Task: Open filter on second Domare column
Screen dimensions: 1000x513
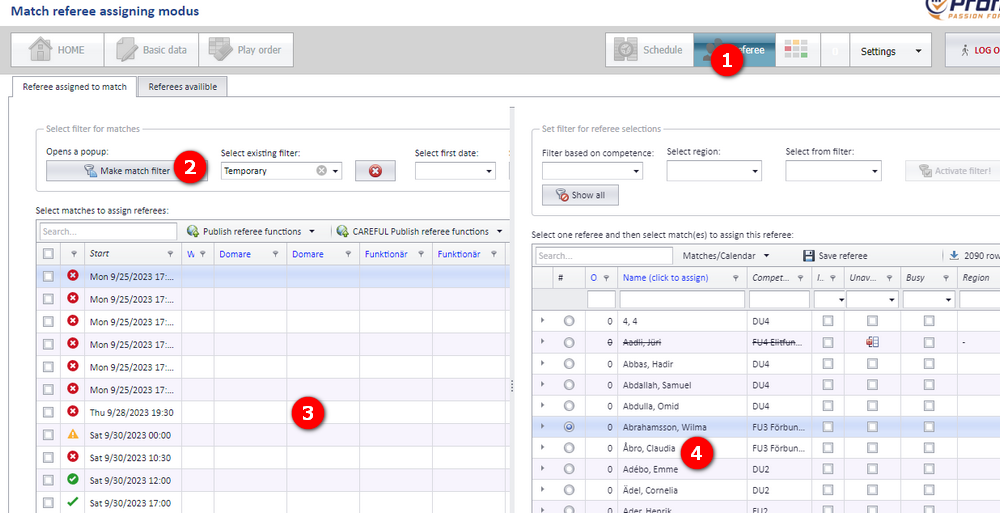Action: coord(348,253)
